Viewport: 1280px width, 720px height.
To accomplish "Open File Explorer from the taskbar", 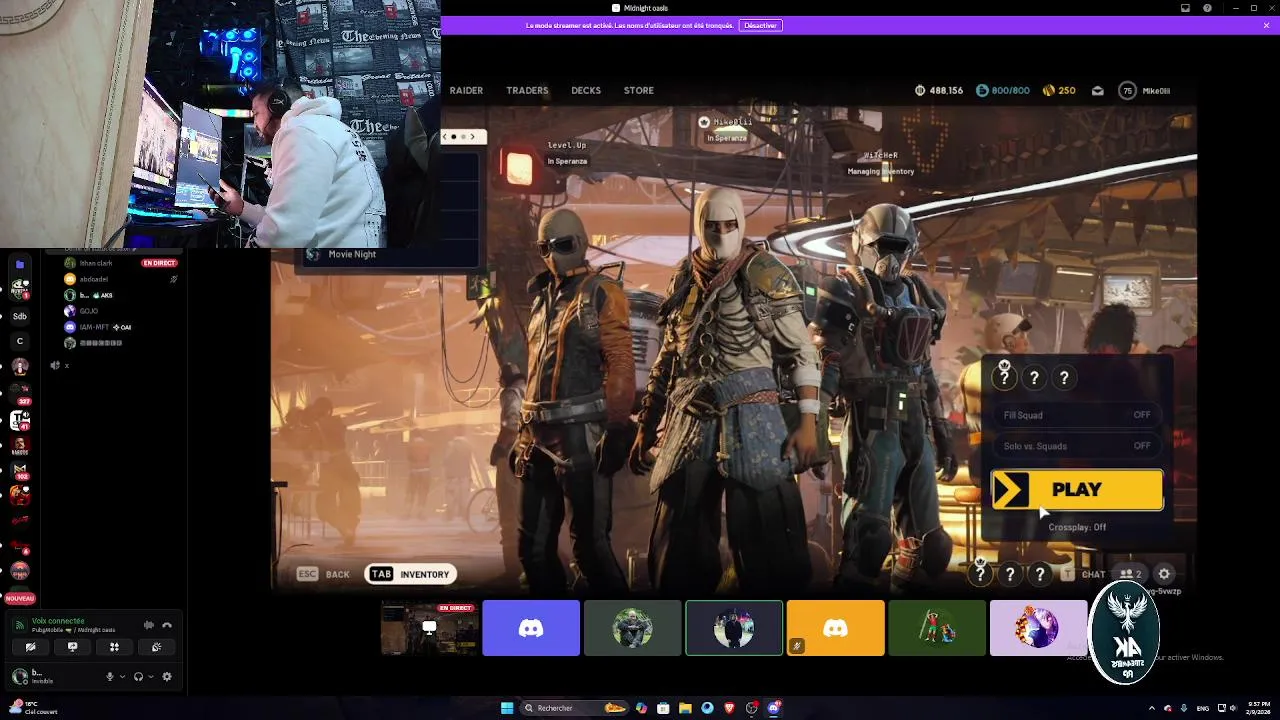I will click(685, 708).
